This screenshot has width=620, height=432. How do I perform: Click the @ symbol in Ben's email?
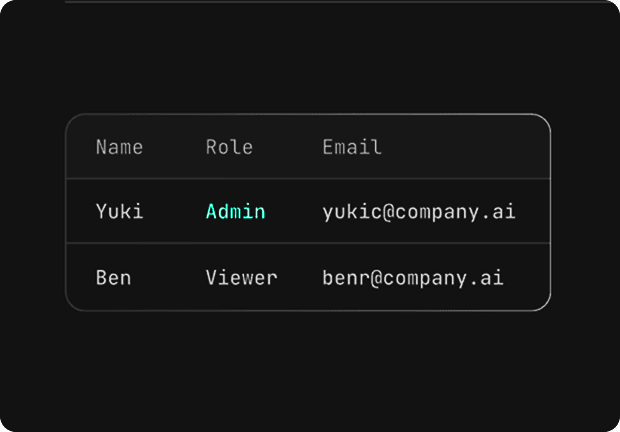click(376, 278)
